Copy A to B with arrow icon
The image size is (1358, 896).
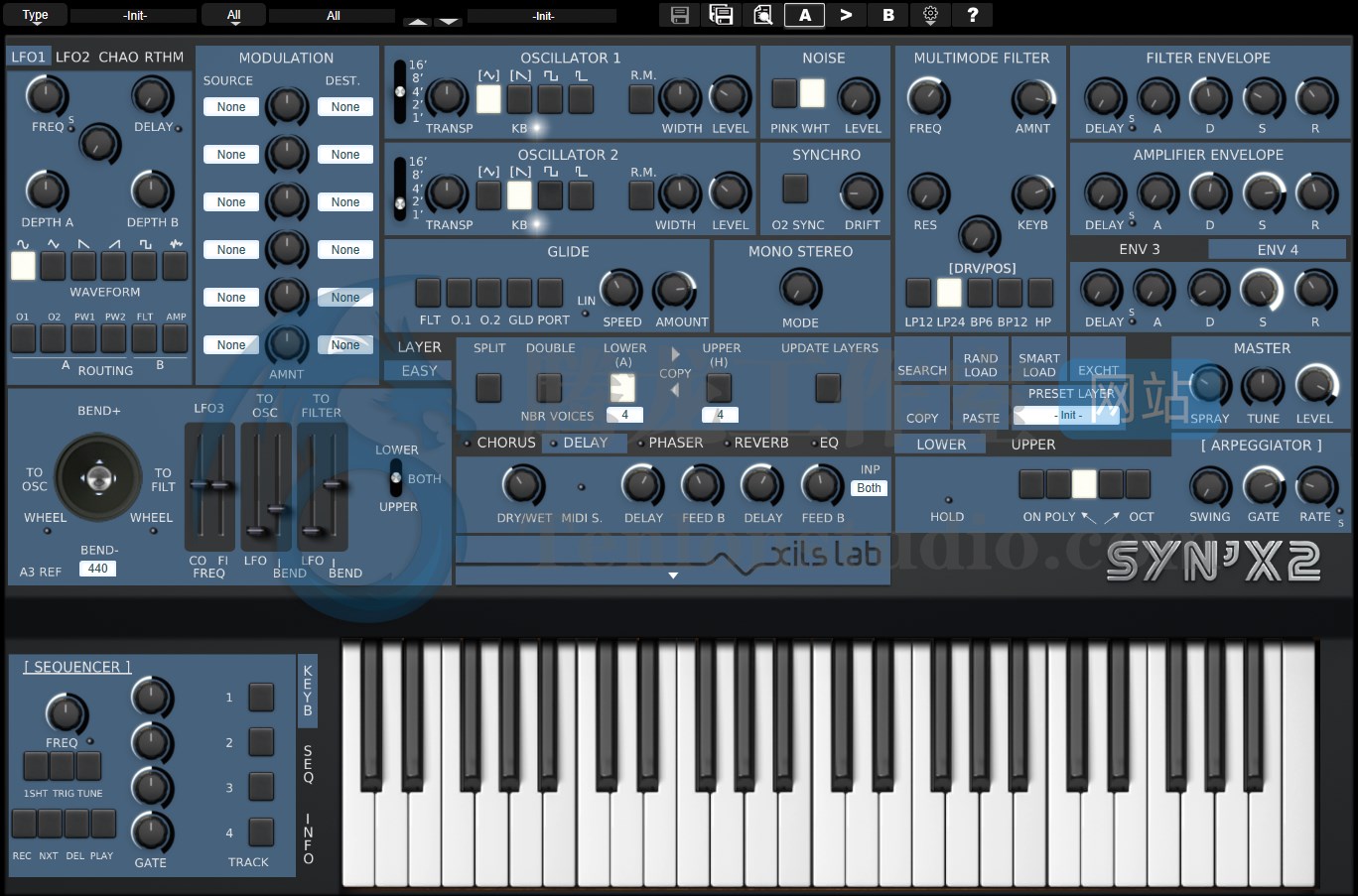click(x=847, y=15)
